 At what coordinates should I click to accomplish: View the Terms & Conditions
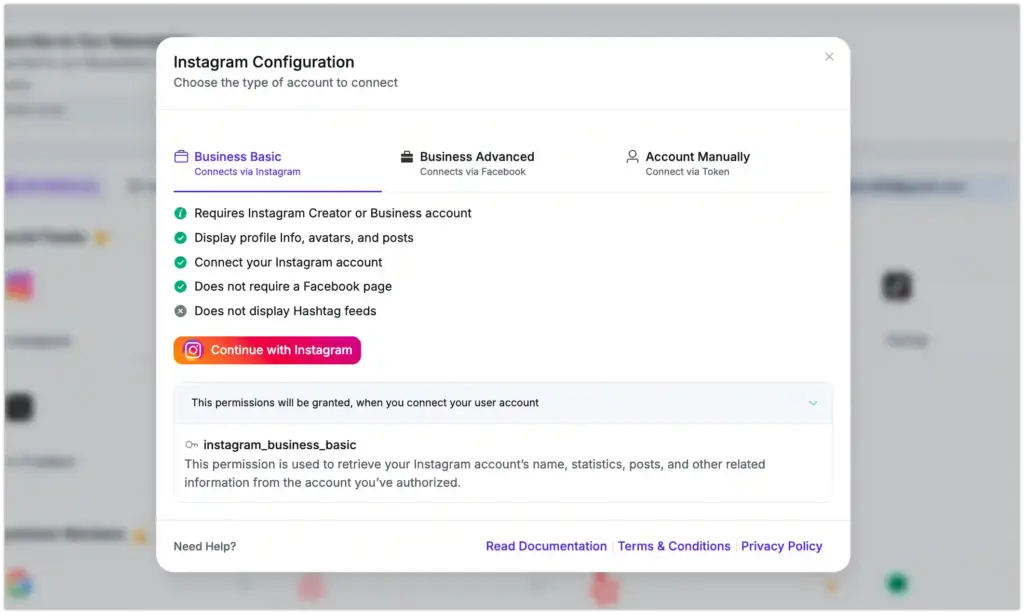[x=674, y=546]
